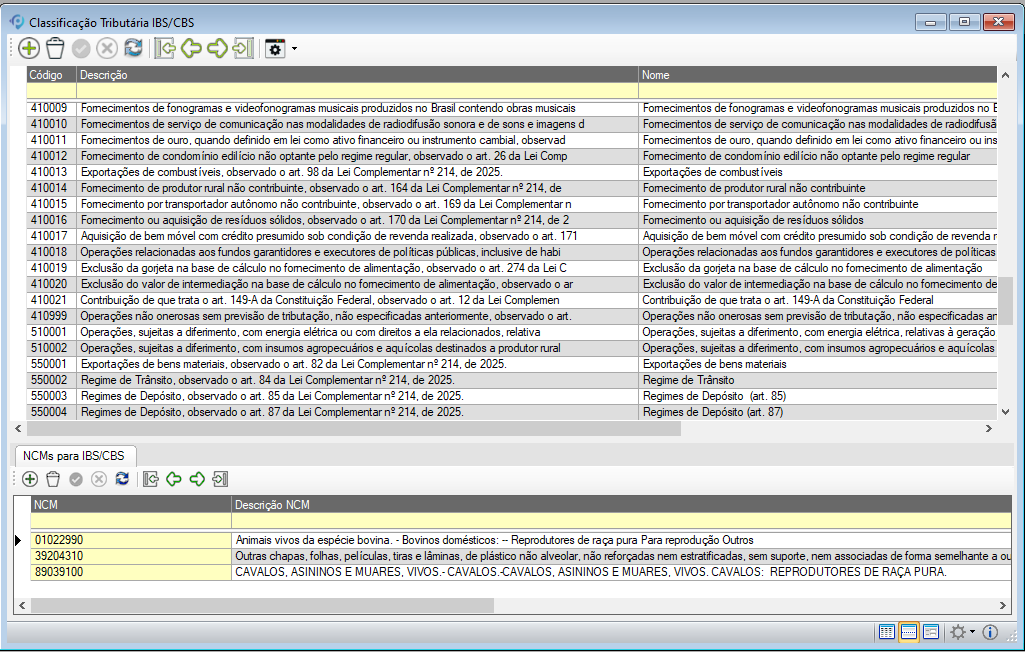Select the Regime de Trânsito name cell
The image size is (1025, 652).
point(818,380)
